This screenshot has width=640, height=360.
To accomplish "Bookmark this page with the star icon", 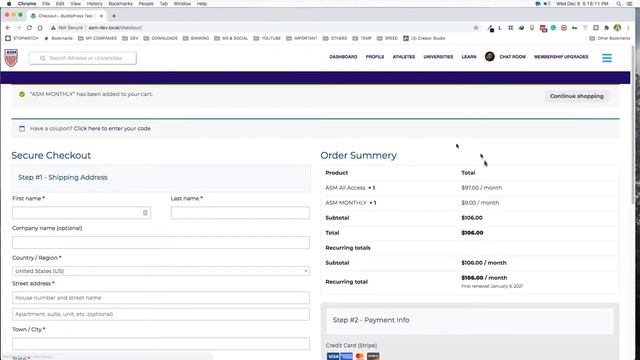I will [476, 28].
